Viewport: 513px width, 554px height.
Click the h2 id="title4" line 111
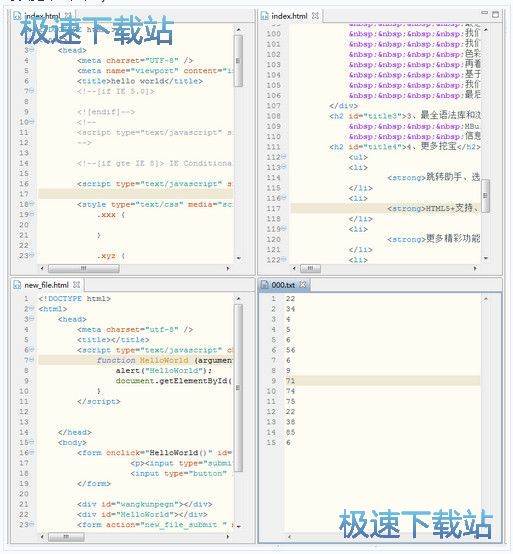pyautogui.click(x=405, y=146)
